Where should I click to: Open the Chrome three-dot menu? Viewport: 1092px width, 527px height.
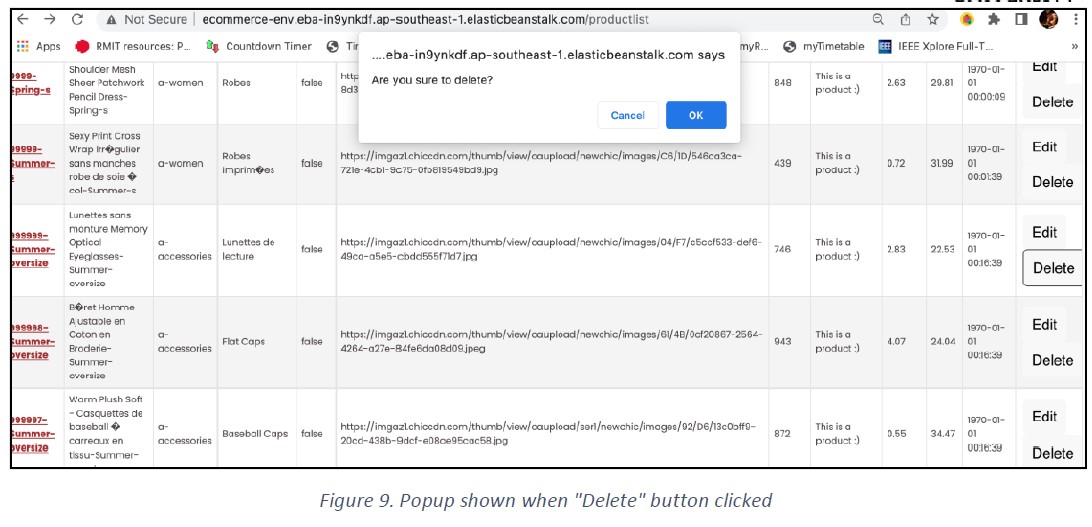coord(1075,19)
